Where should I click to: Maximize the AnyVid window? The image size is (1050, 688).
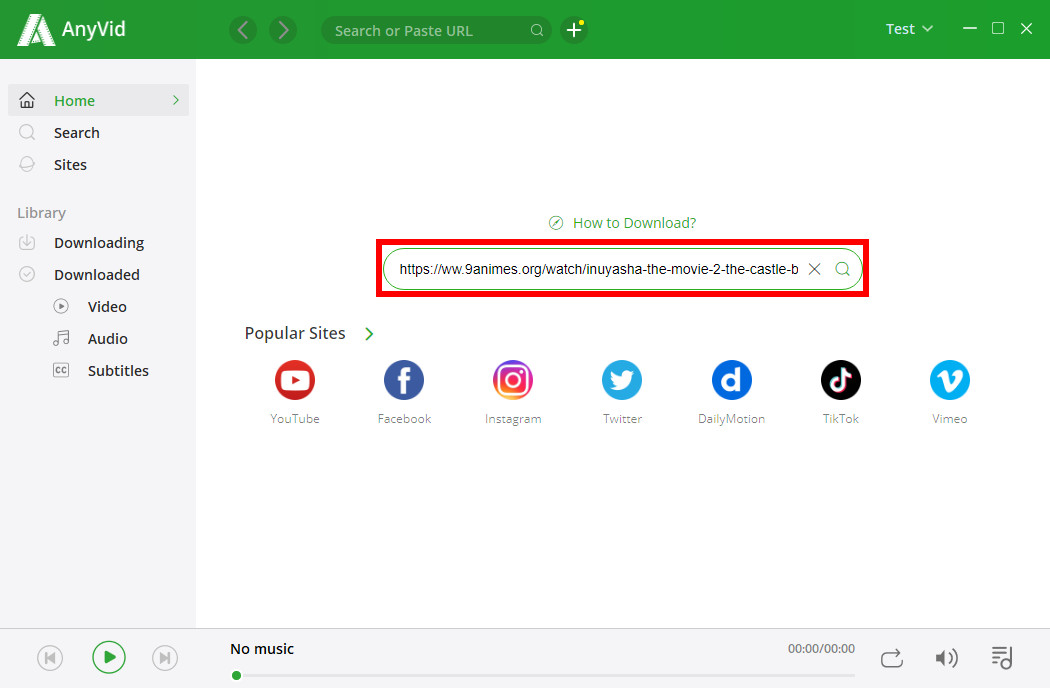point(998,28)
